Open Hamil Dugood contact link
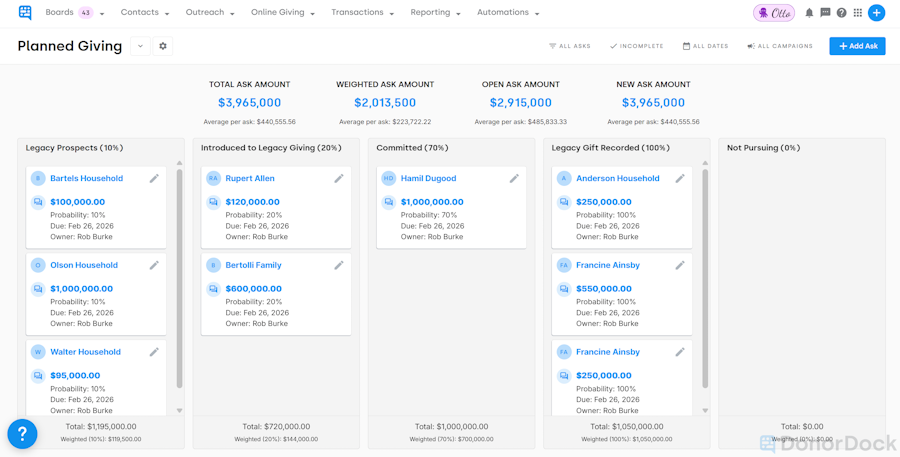The width and height of the screenshot is (900, 457). tap(428, 179)
